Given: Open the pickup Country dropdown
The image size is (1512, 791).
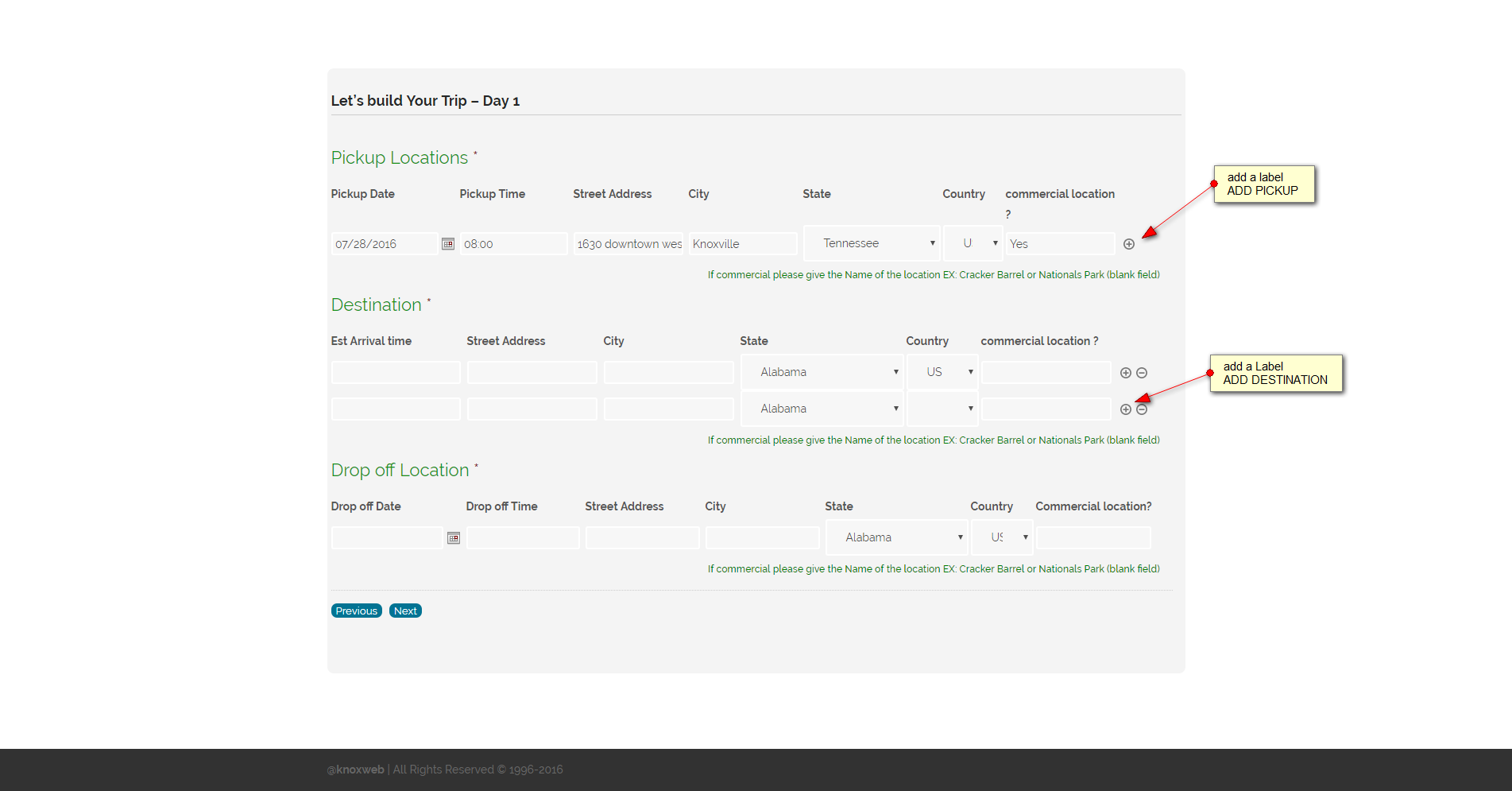Looking at the screenshot, I should [x=973, y=243].
